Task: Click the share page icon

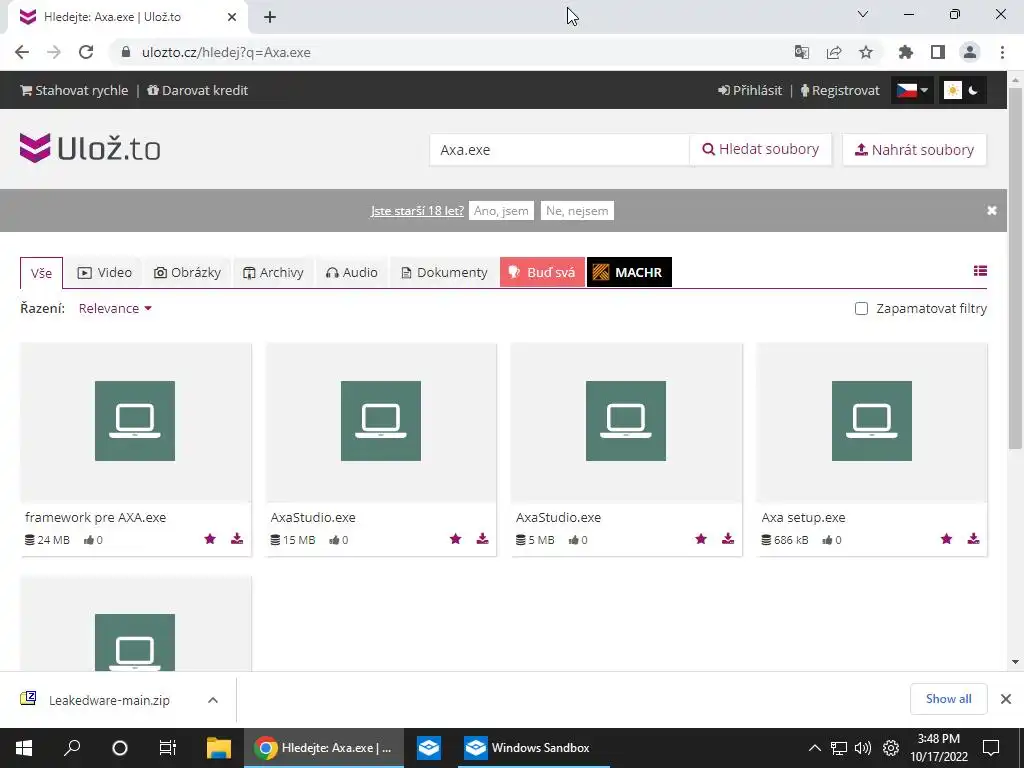Action: (x=834, y=52)
